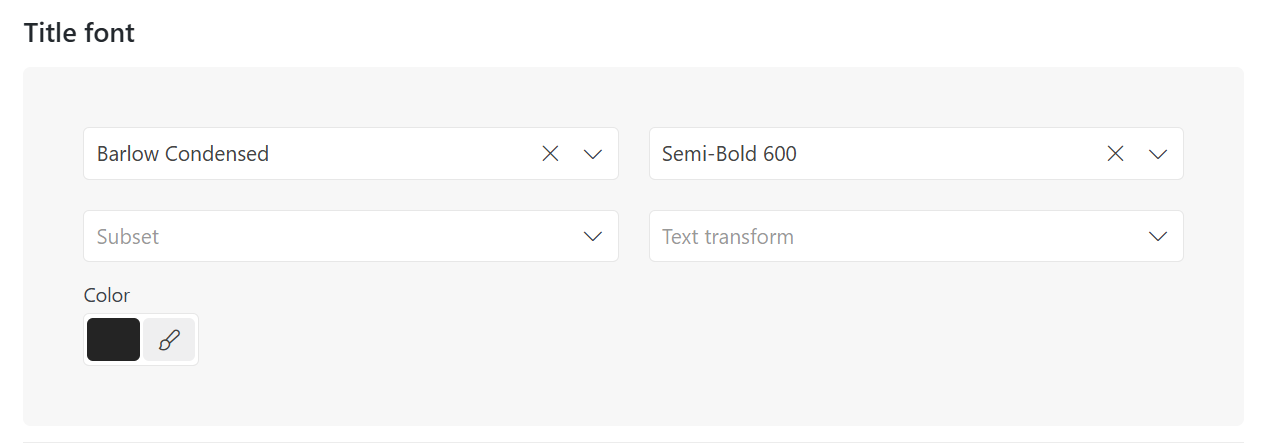Click the 'Semi-Bold 600' text value

[x=729, y=153]
